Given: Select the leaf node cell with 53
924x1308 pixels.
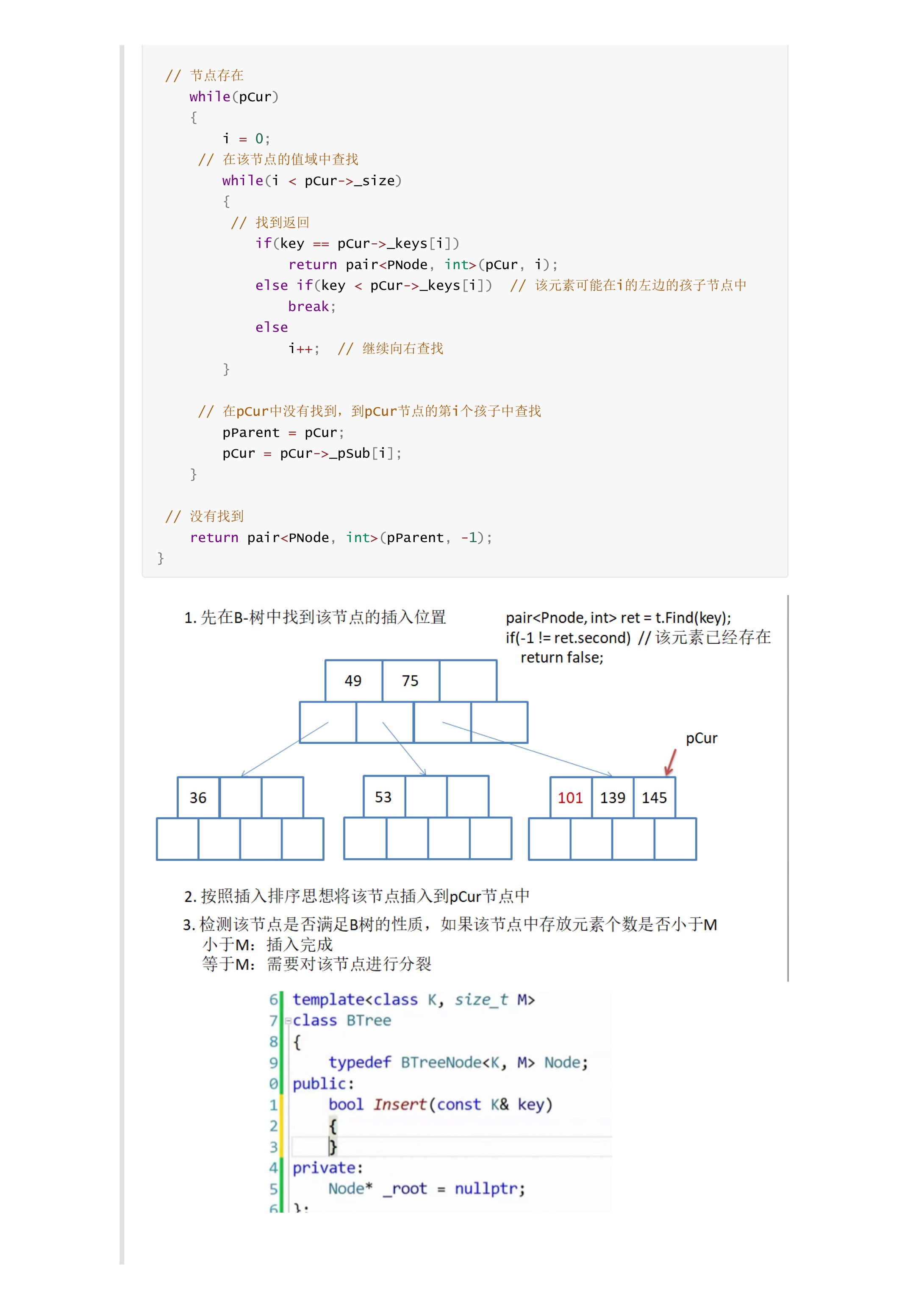Looking at the screenshot, I should (383, 797).
